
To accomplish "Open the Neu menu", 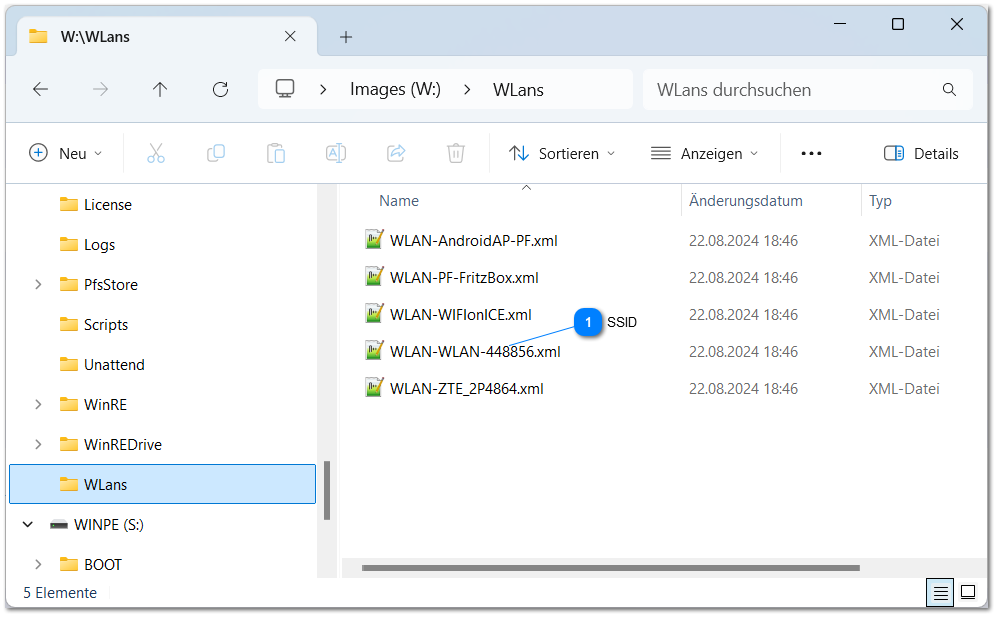I will 64,153.
